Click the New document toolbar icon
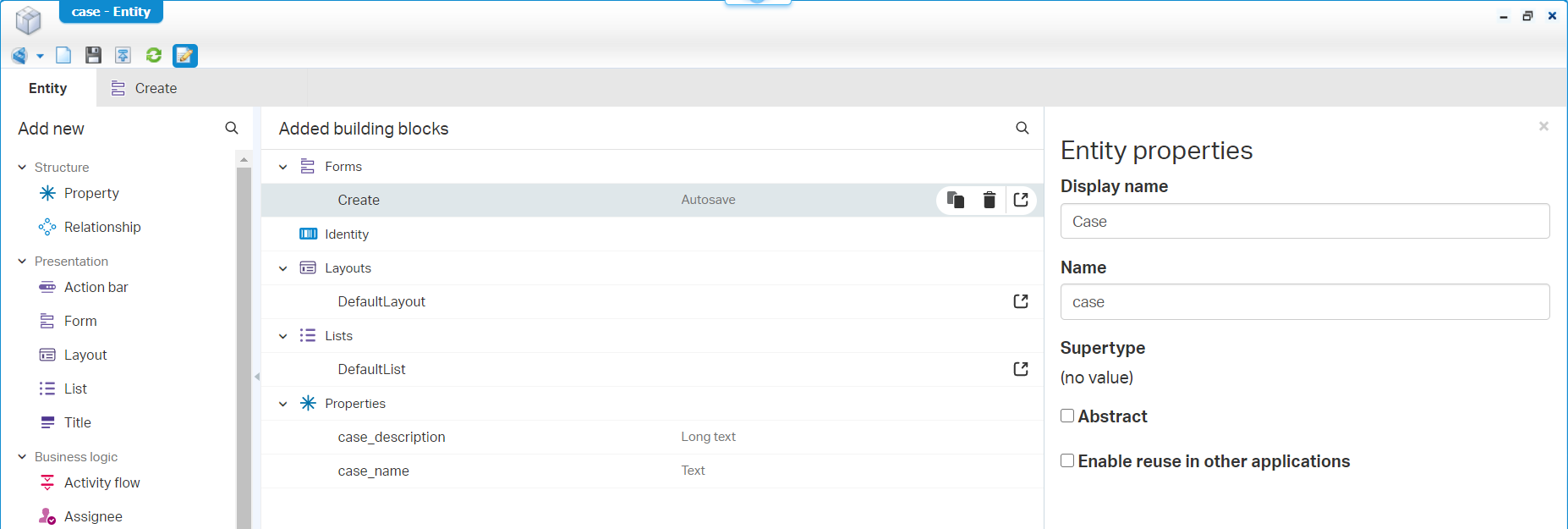1568x529 pixels. pos(63,56)
